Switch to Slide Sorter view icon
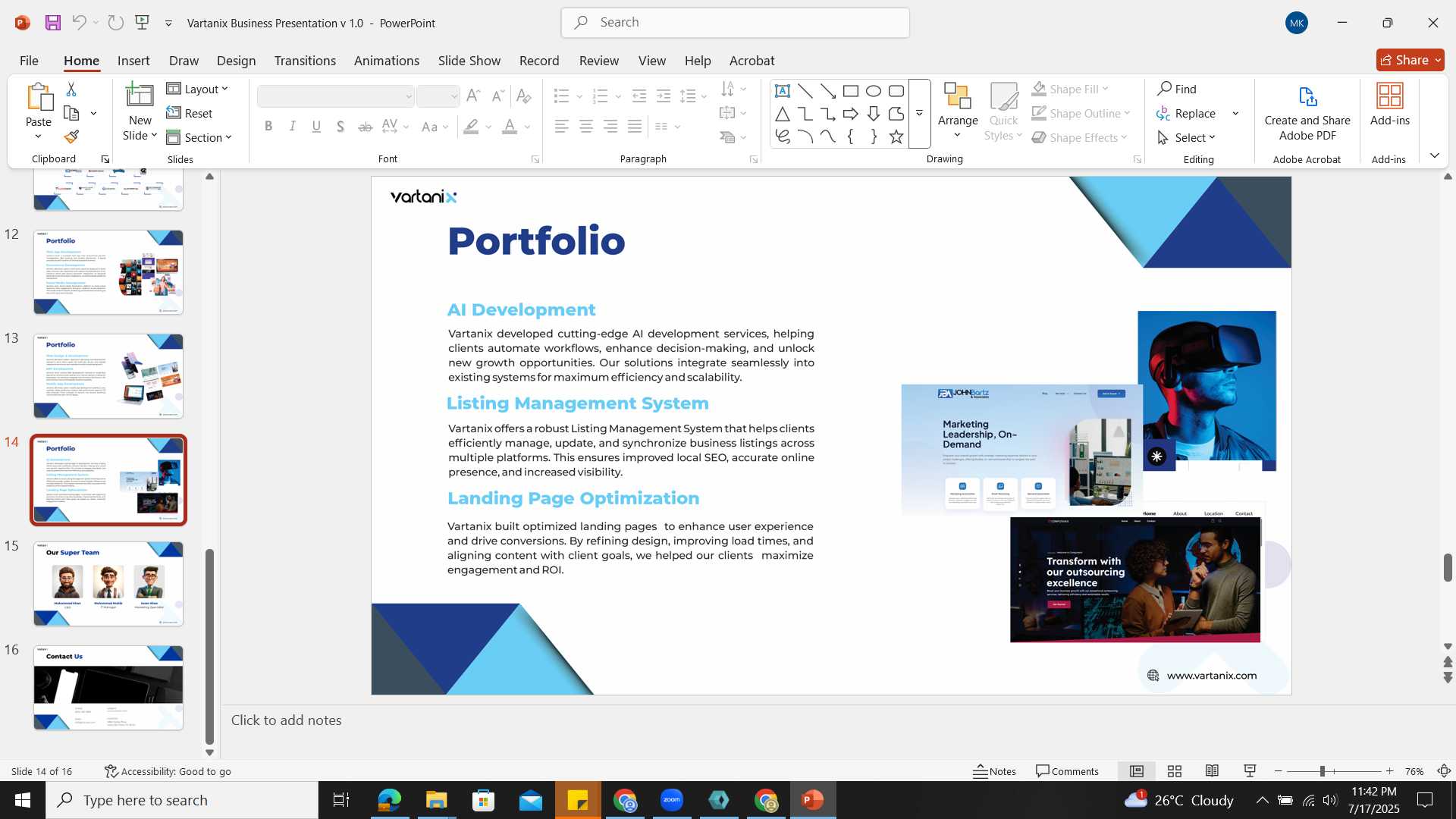1456x819 pixels. 1175,771
